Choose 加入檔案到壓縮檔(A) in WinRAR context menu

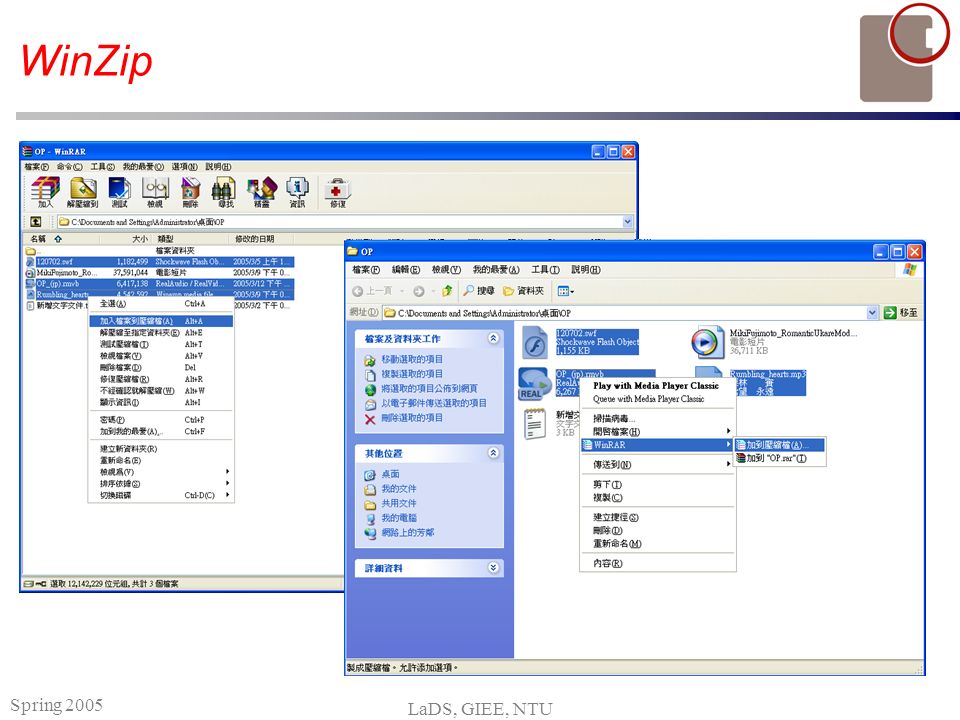pos(161,321)
